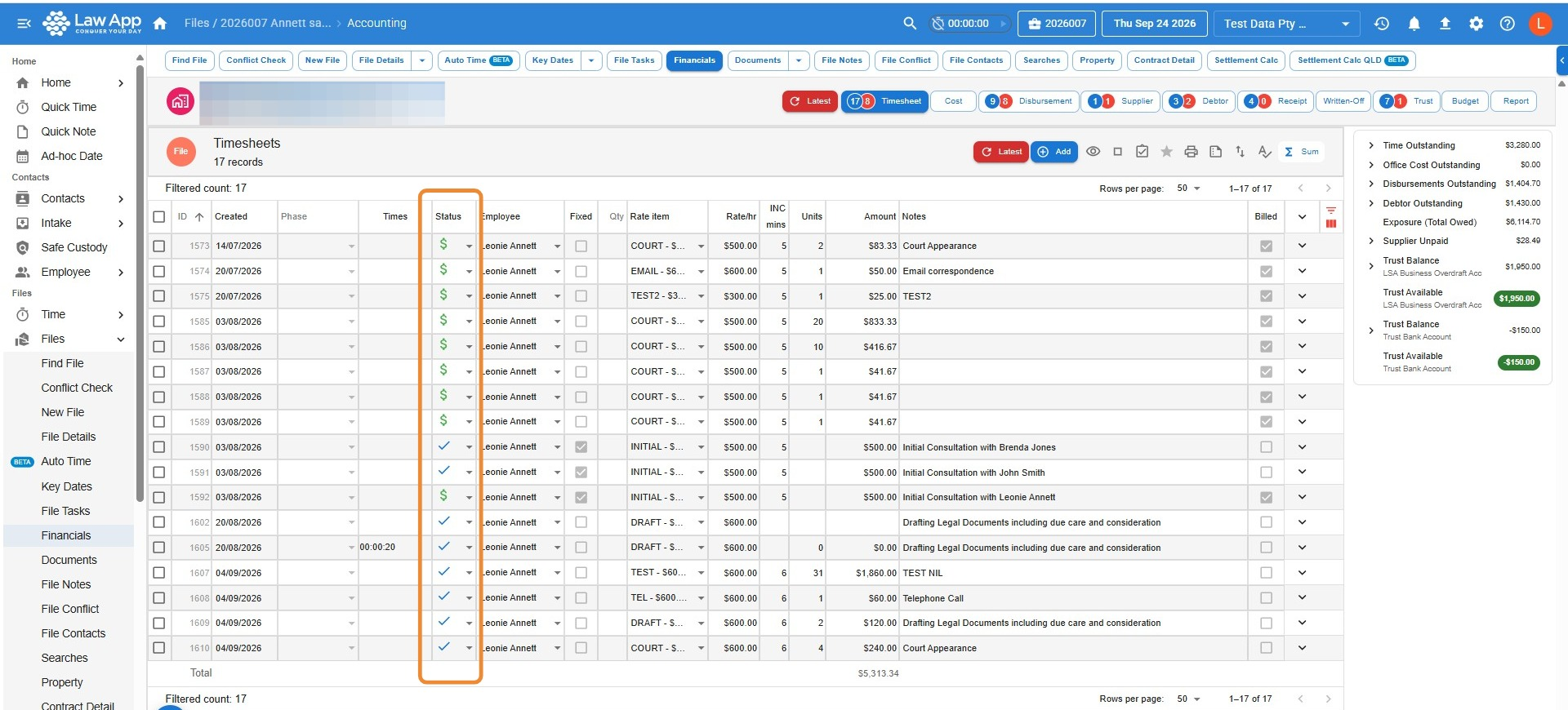Click the print icon in Timesheets toolbar
Image resolution: width=1568 pixels, height=710 pixels.
tap(1191, 151)
